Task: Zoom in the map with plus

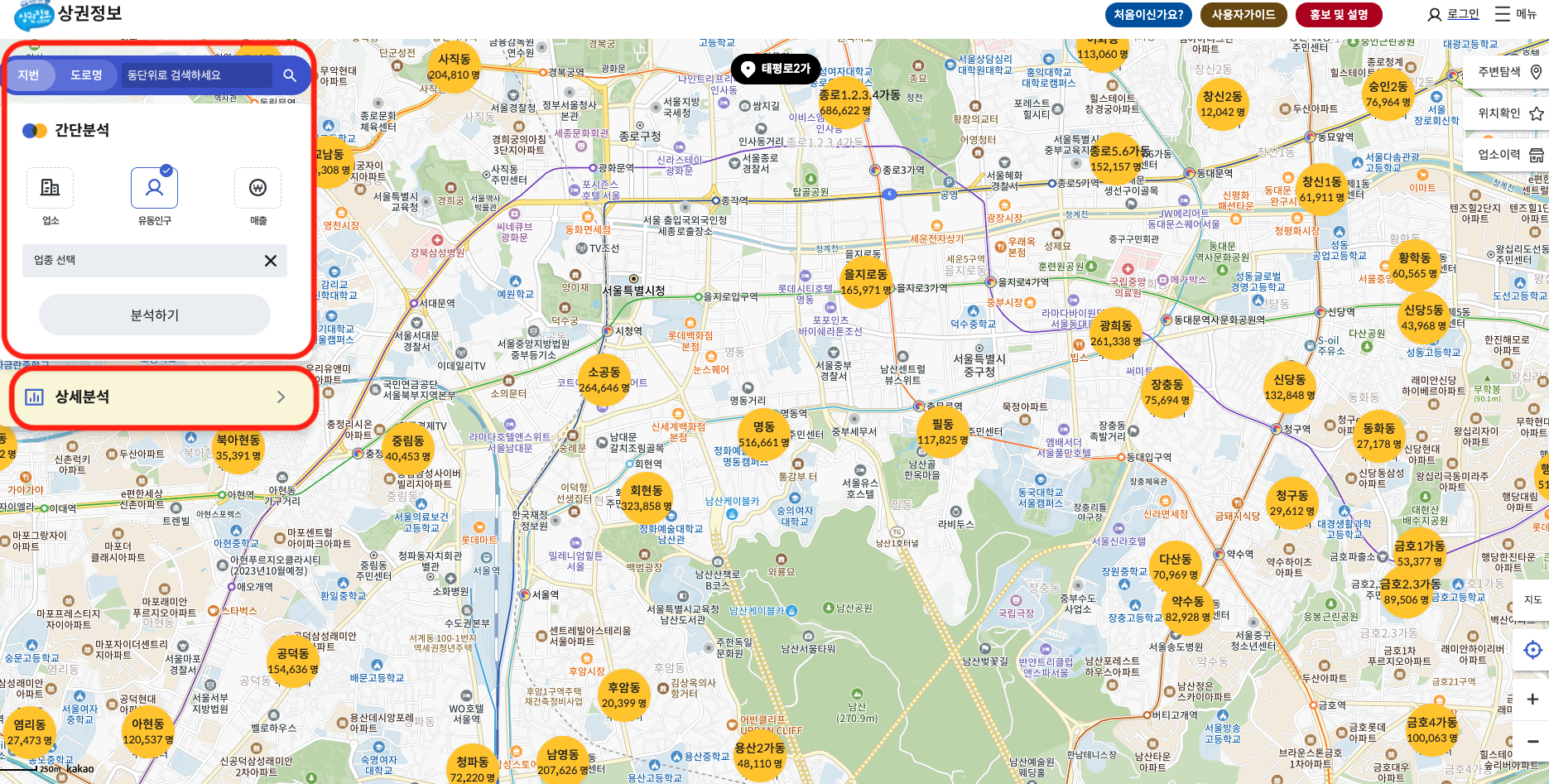Action: 1532,699
